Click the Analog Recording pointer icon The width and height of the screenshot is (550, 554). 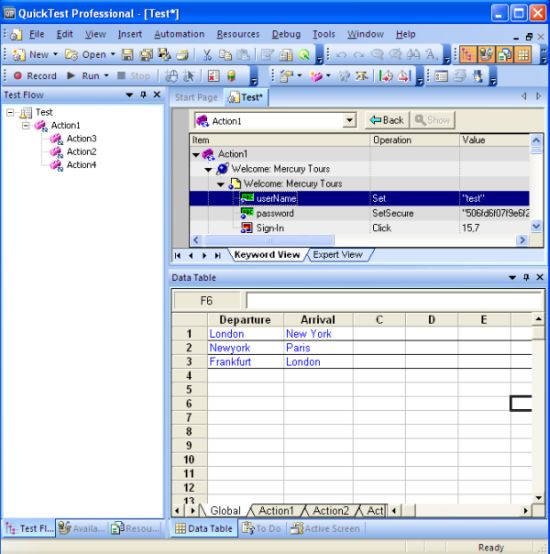point(189,76)
